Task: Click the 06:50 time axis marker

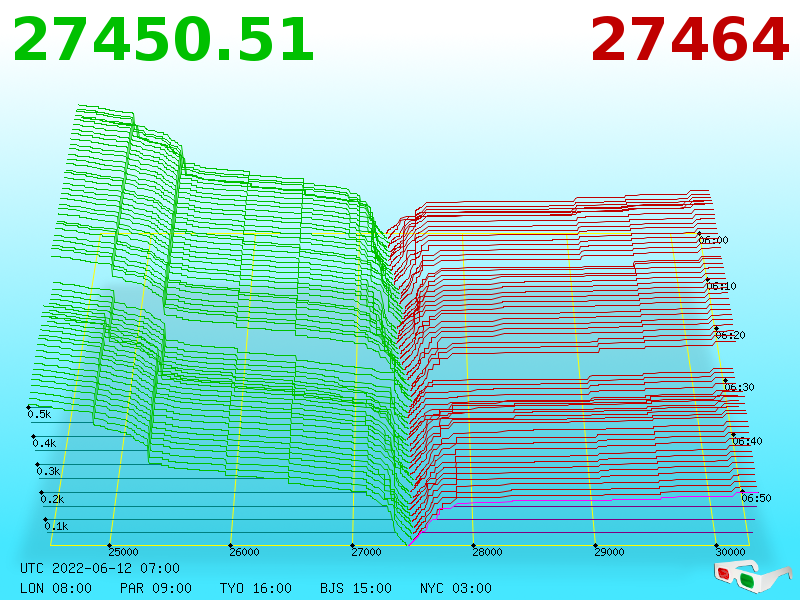Action: (756, 498)
